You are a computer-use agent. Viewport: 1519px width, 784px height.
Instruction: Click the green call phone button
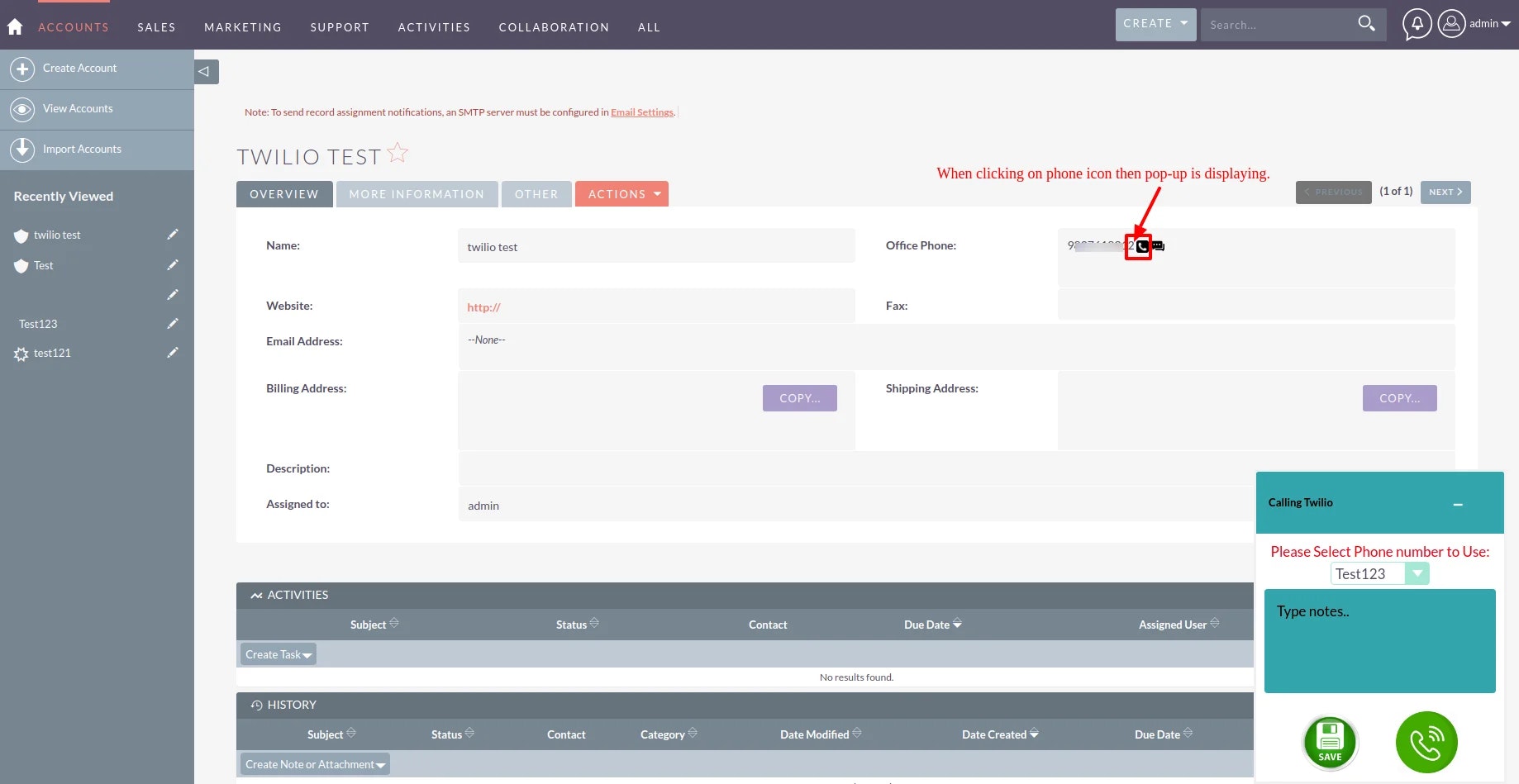point(1426,742)
